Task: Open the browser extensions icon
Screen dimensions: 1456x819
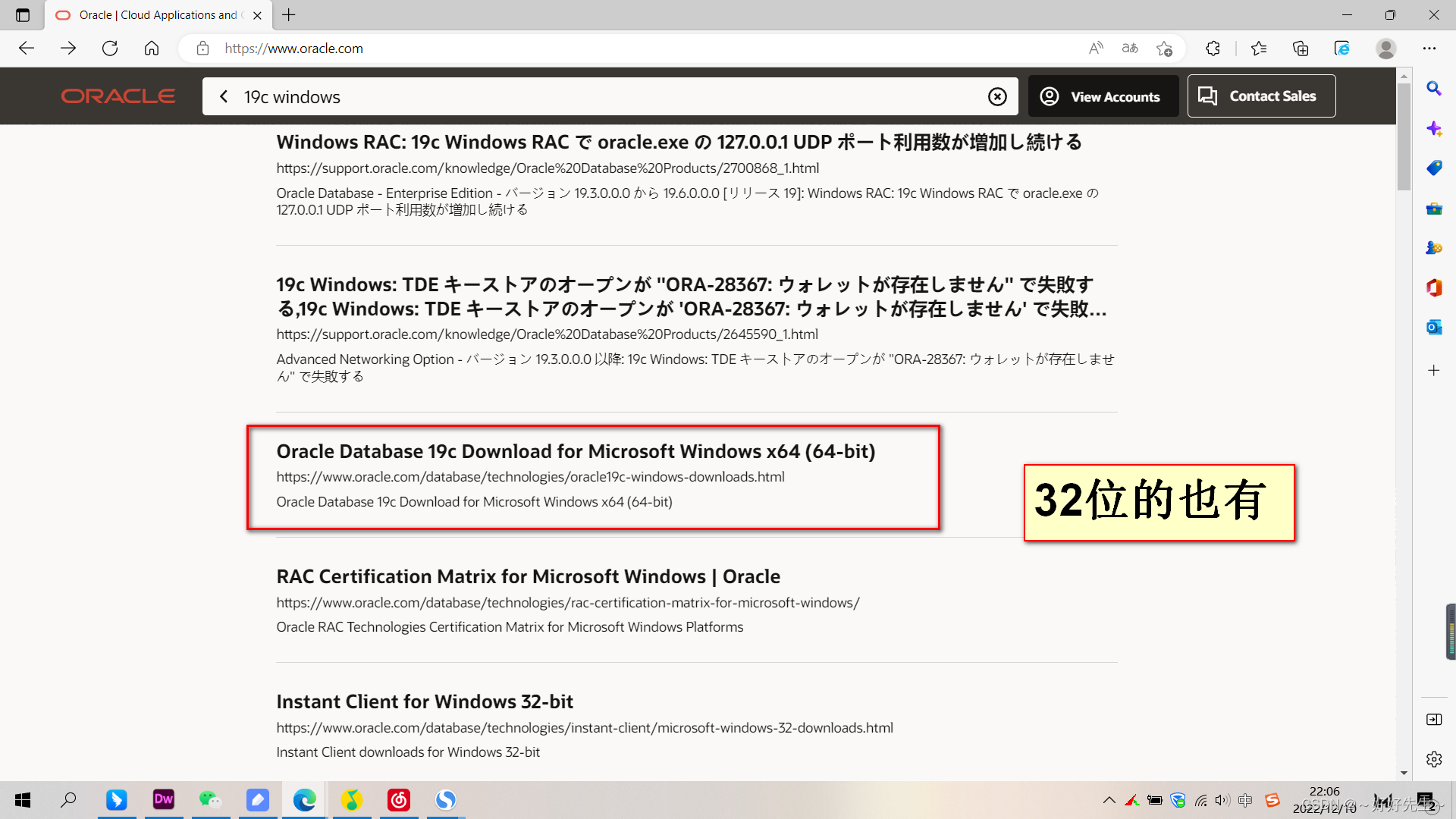Action: 1213,49
